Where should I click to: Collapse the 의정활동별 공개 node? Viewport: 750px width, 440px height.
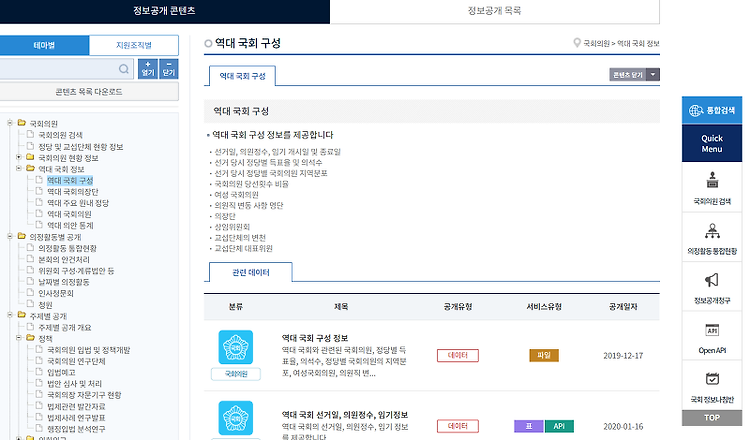(10, 236)
